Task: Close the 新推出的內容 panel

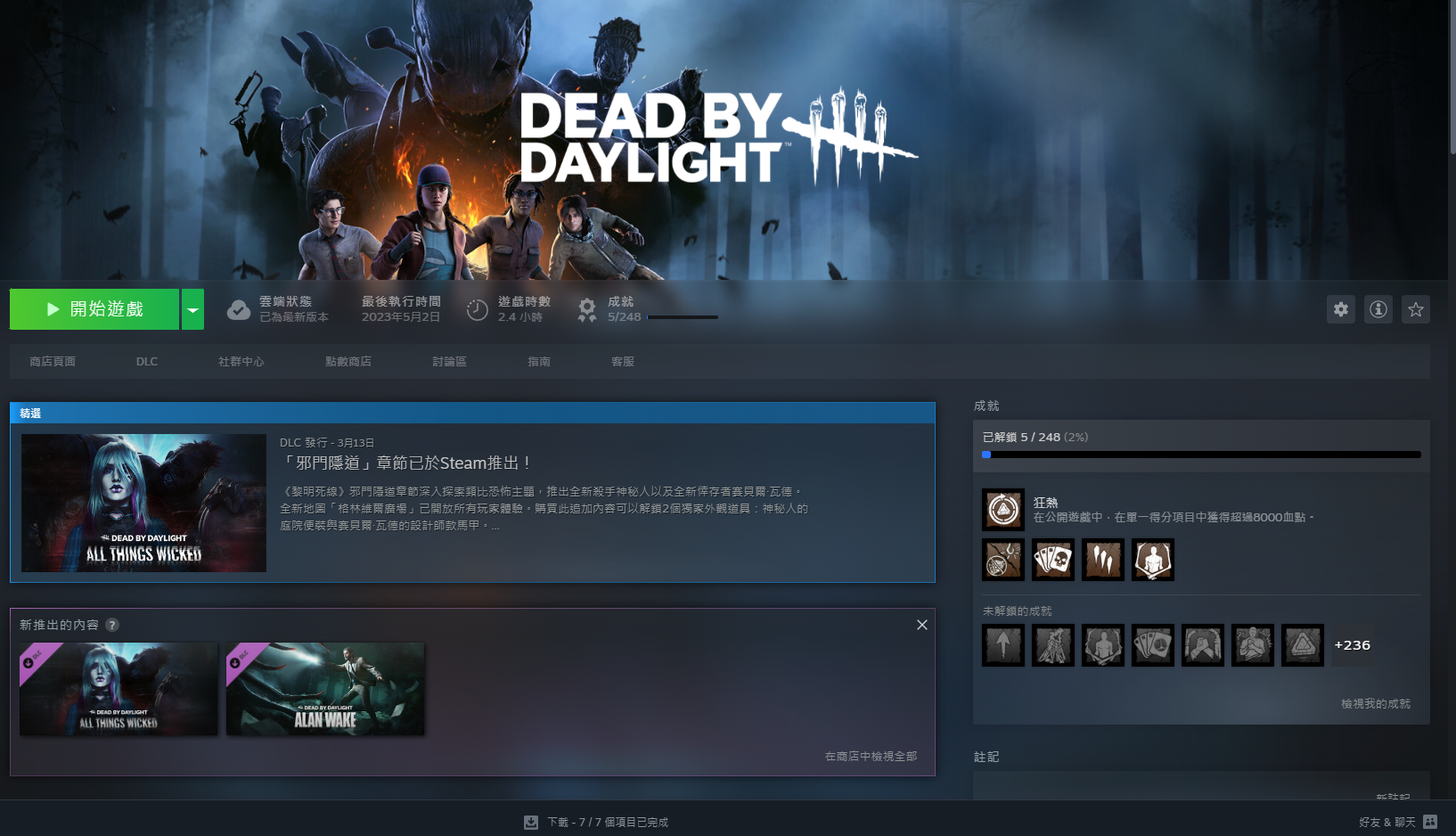Action: (922, 625)
